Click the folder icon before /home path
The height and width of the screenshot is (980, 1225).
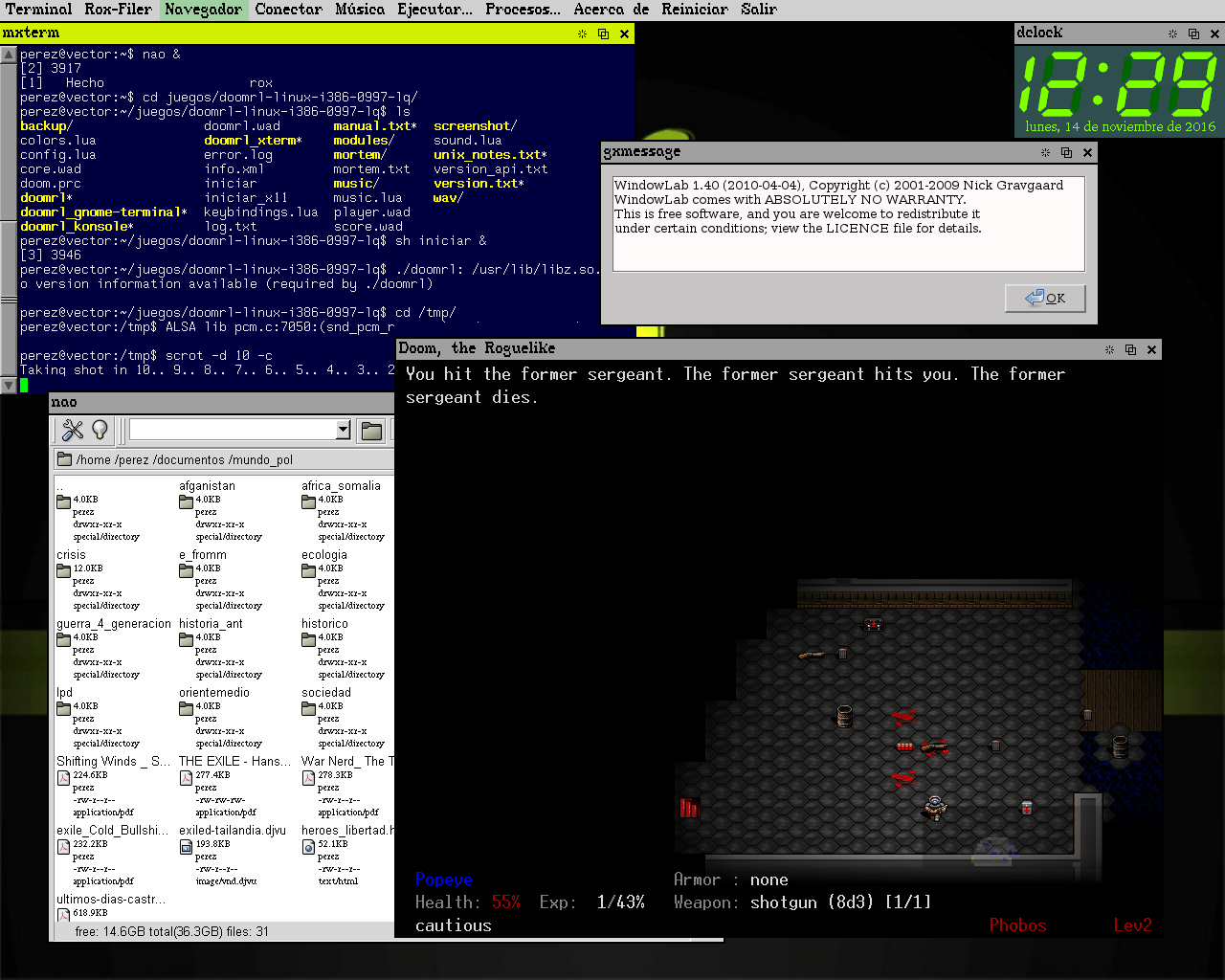pyautogui.click(x=65, y=459)
